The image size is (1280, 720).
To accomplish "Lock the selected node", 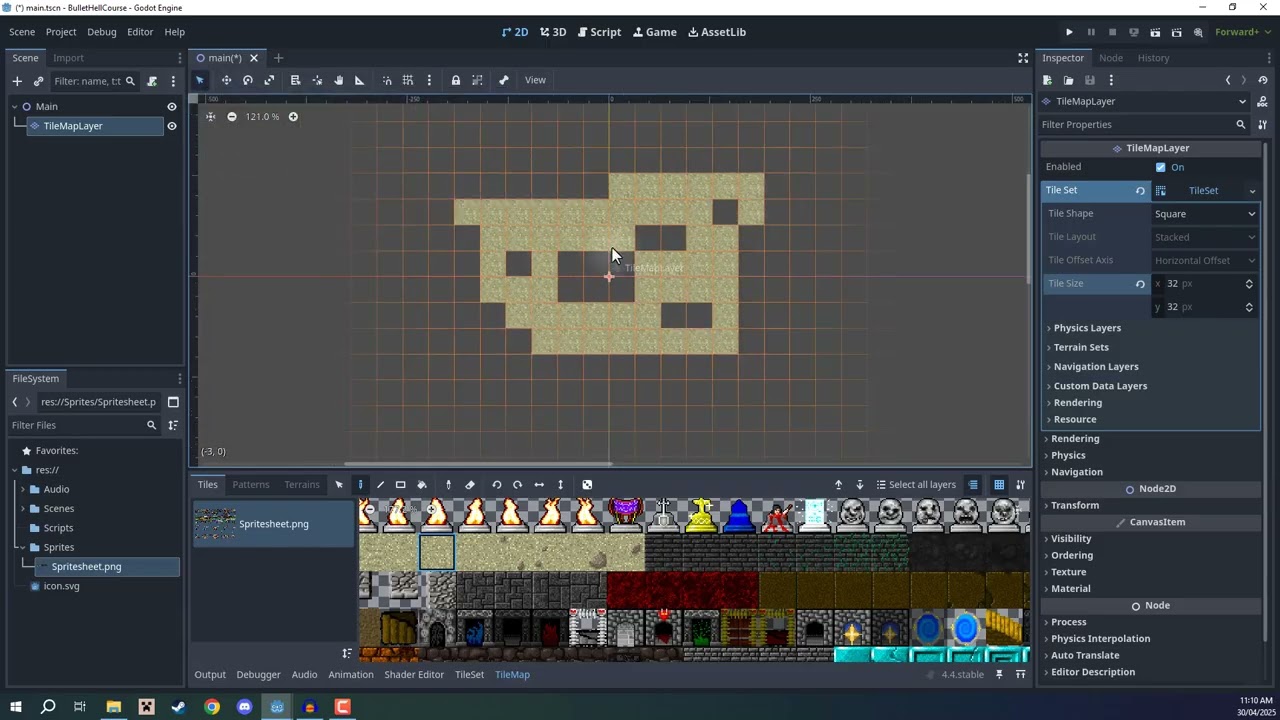I will pyautogui.click(x=455, y=80).
